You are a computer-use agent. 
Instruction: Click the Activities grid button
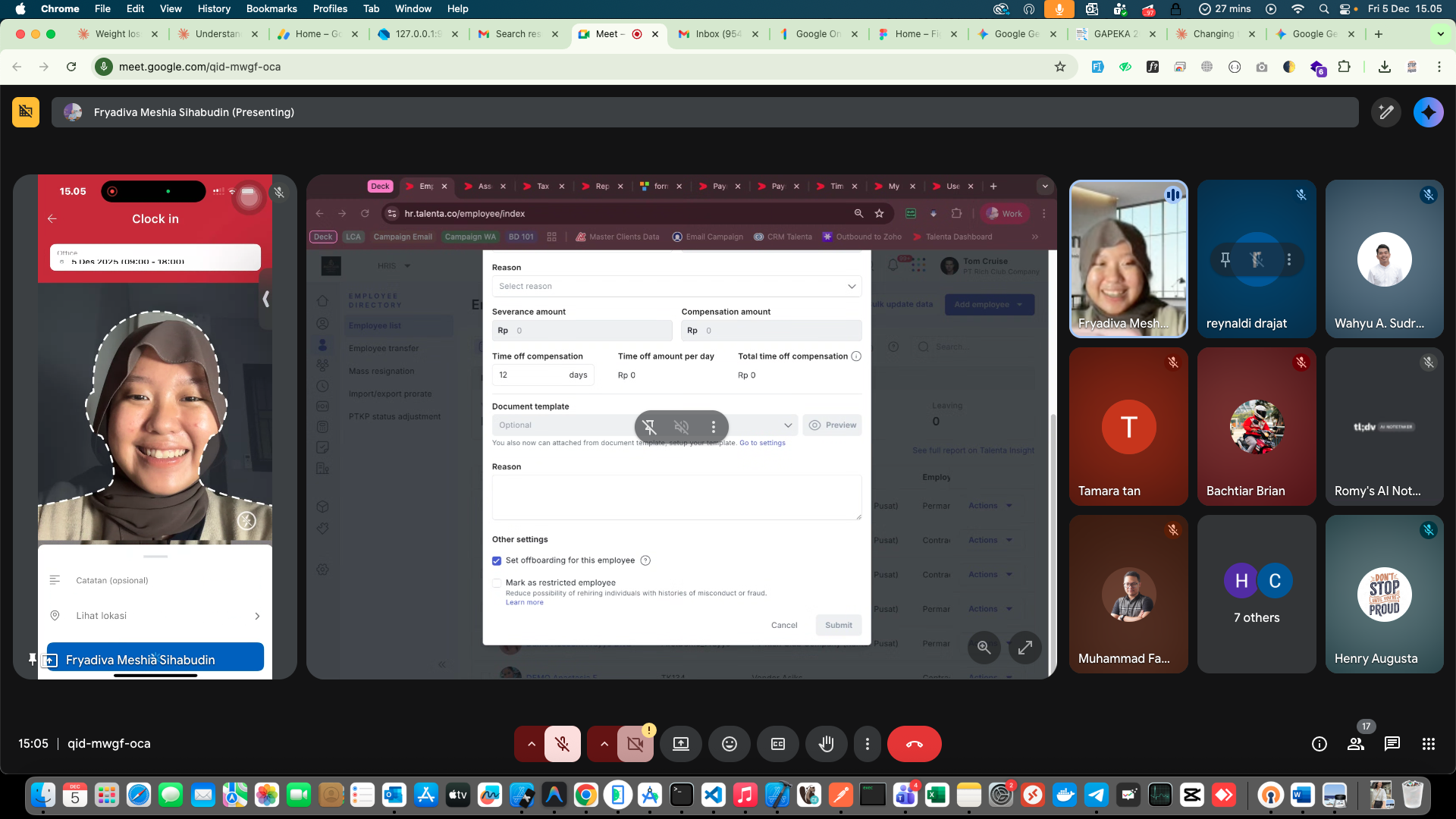point(1428,744)
